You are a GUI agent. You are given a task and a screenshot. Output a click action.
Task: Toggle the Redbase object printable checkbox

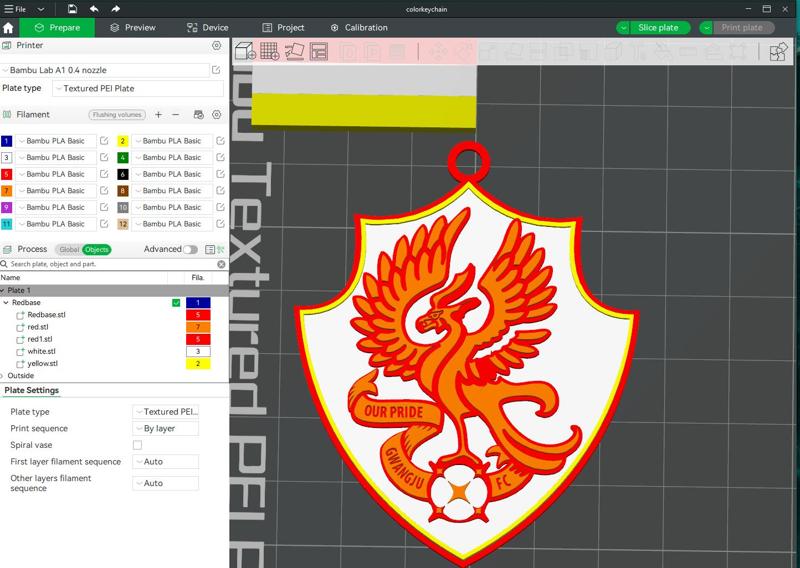[x=176, y=303]
